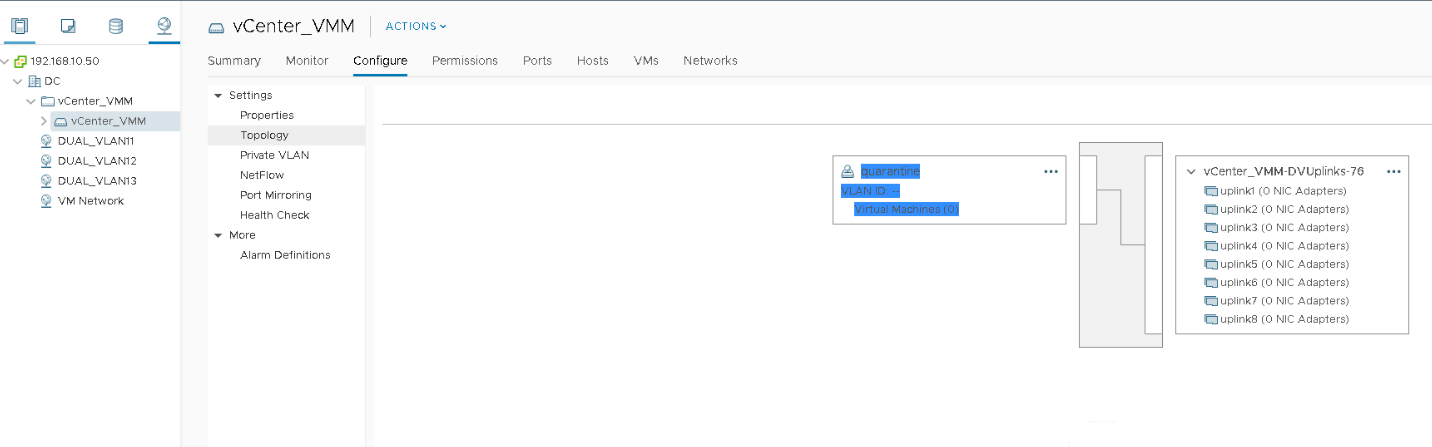Click the DUAL_VLAN12 network icon

coord(46,161)
